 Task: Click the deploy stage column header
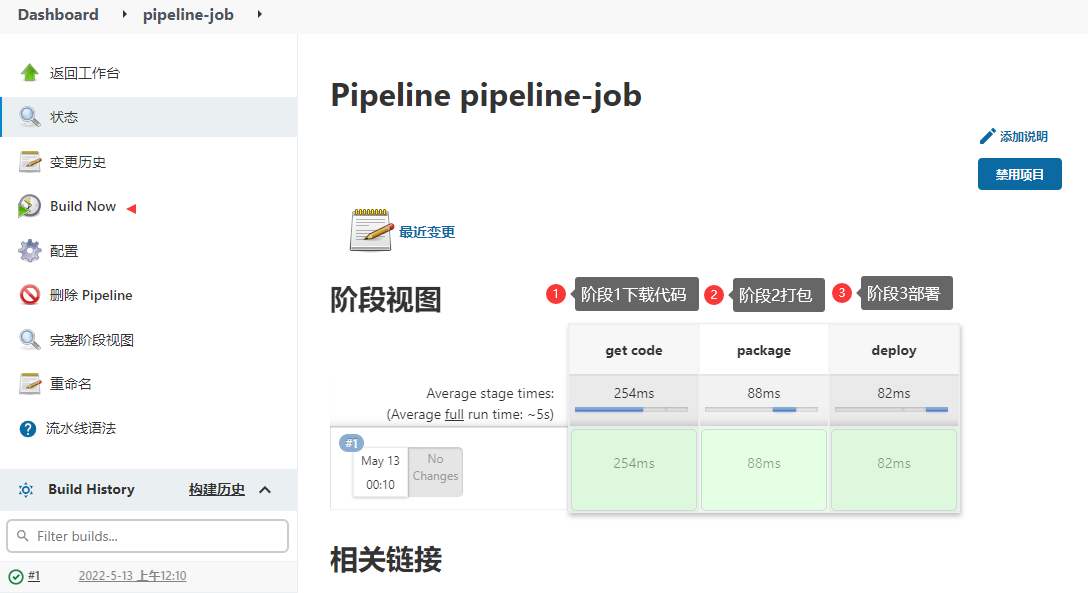click(x=894, y=350)
